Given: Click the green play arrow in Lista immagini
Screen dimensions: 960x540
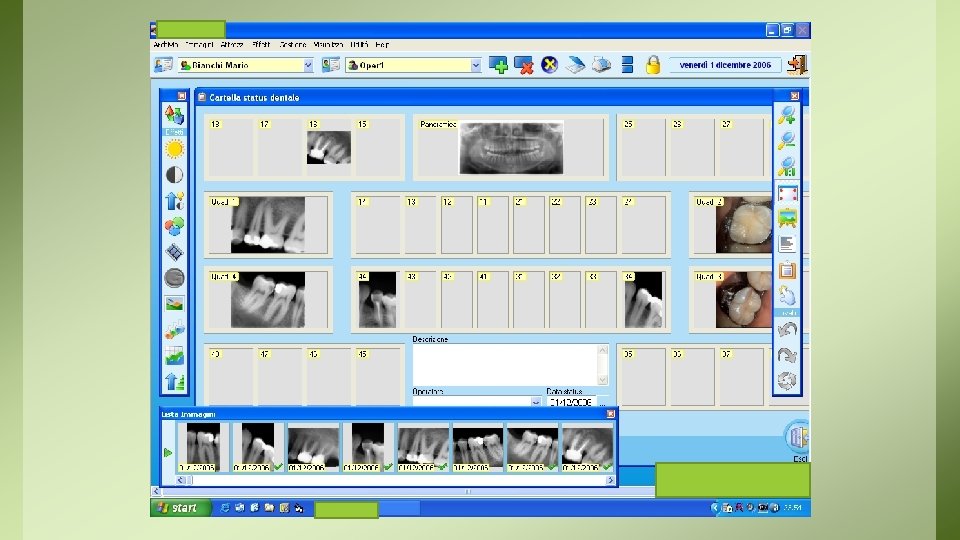Looking at the screenshot, I should coord(168,452).
